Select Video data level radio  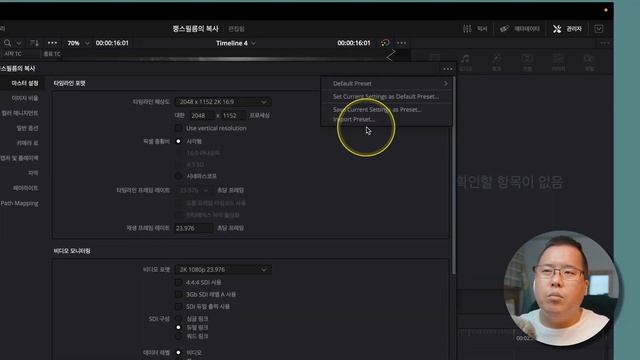pos(178,352)
